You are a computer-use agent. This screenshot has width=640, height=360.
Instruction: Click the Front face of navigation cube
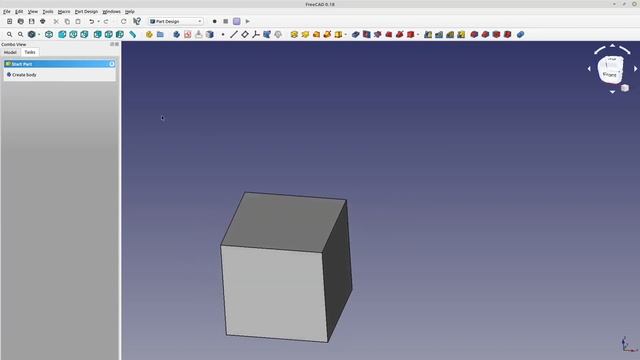(x=609, y=75)
